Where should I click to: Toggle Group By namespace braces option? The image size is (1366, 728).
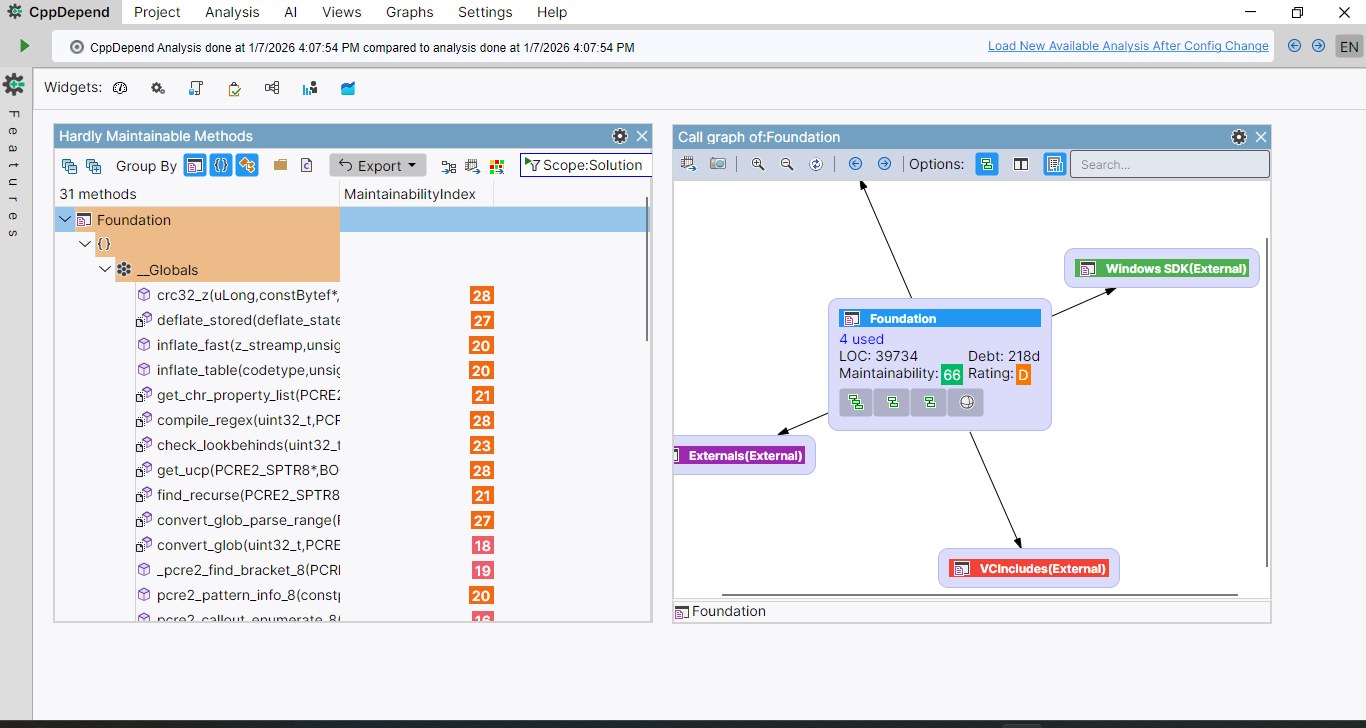(x=221, y=166)
